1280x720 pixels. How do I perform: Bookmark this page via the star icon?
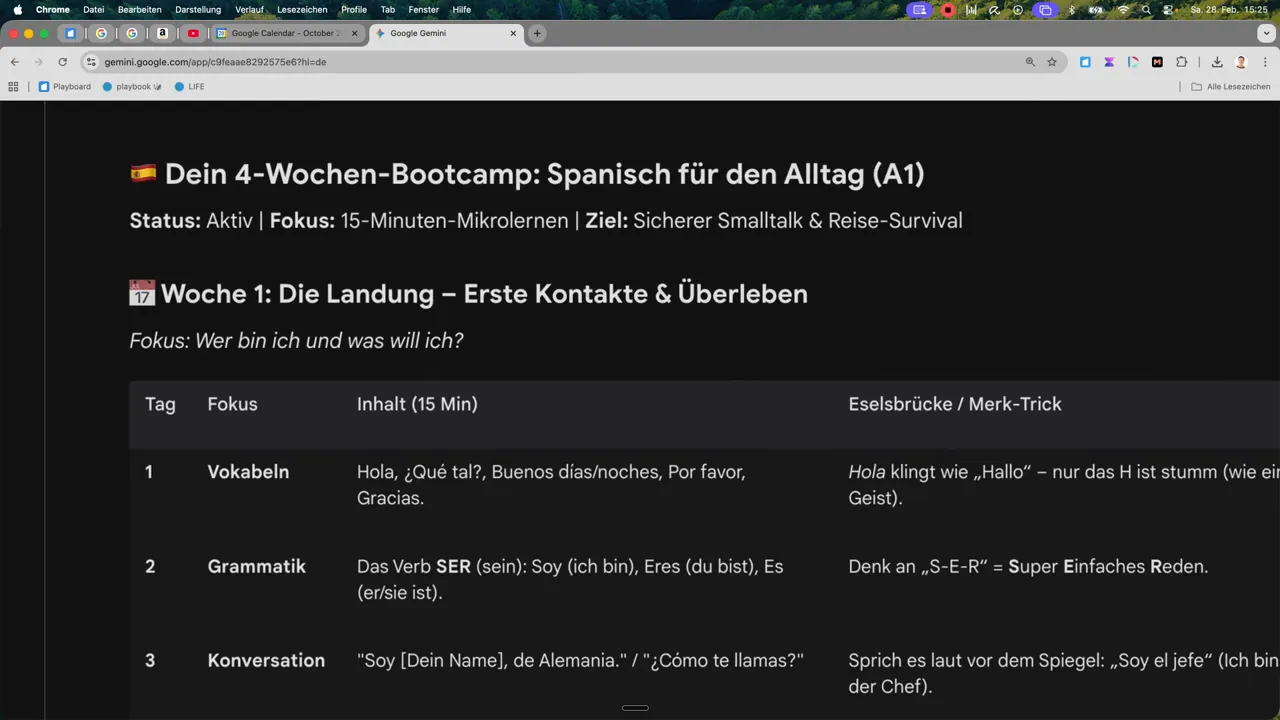(1052, 62)
